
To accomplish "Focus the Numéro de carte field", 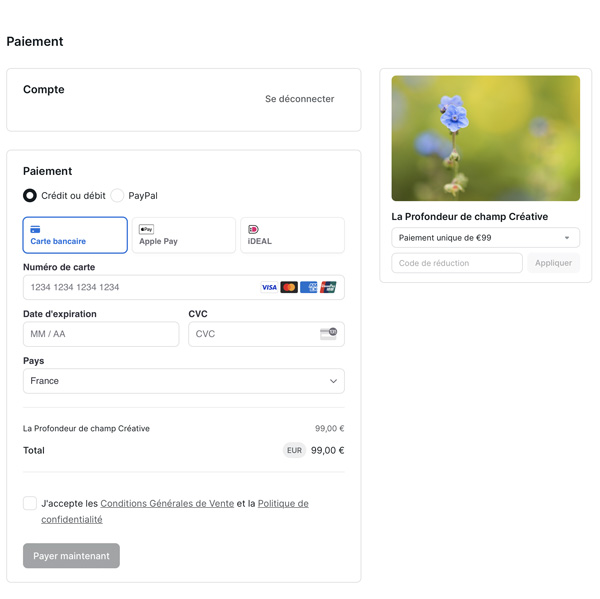I will click(140, 287).
